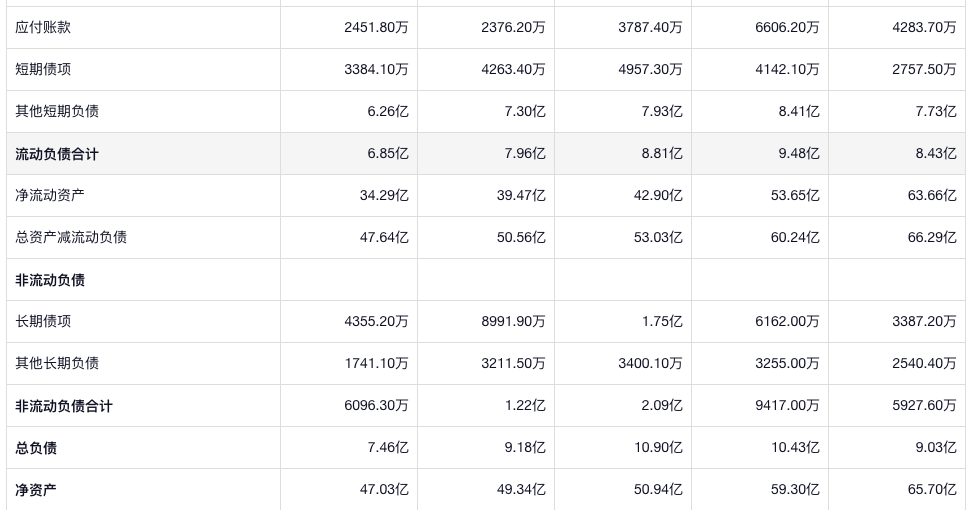The width and height of the screenshot is (966, 510).
Task: Select the 总资产减流动负债 row label
Action: 71,238
